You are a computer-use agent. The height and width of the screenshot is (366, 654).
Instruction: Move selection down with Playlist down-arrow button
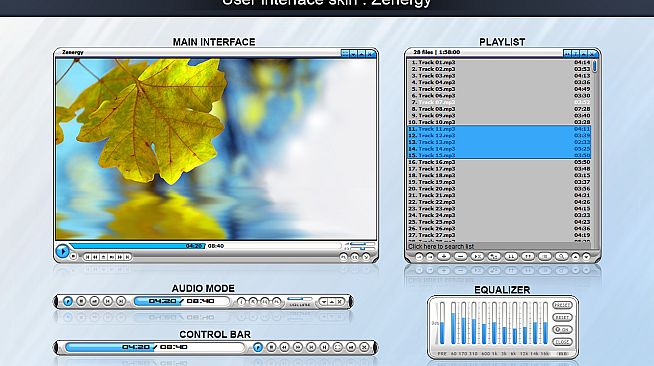coord(586,257)
